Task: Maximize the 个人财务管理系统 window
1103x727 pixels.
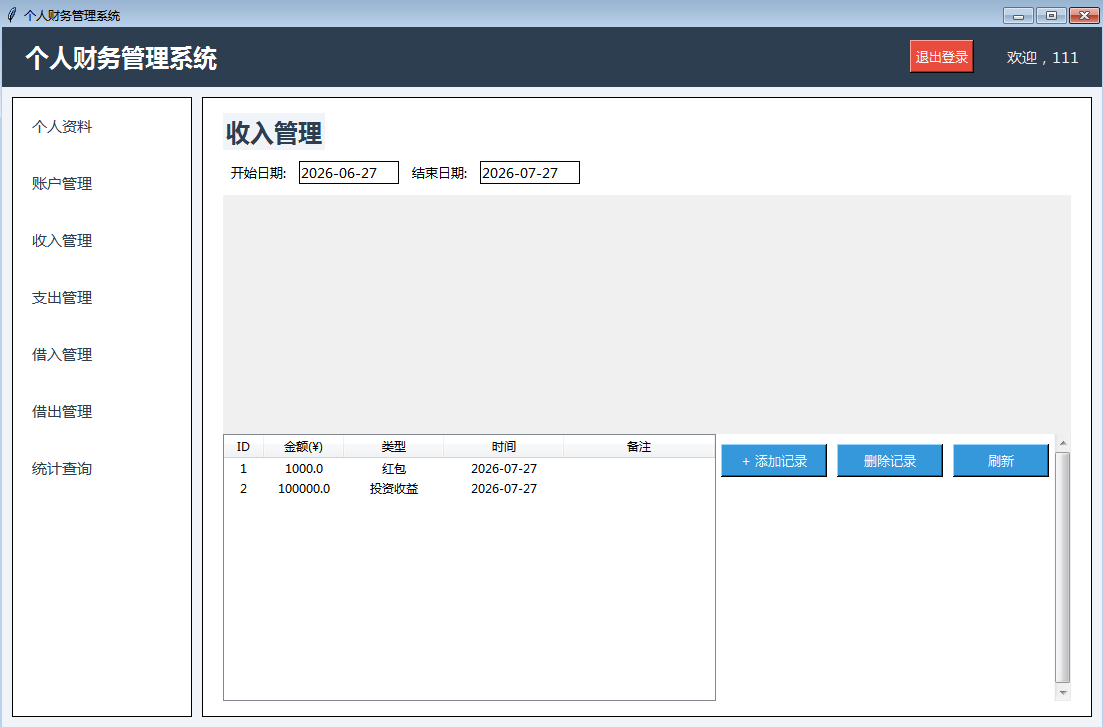Action: point(1051,15)
